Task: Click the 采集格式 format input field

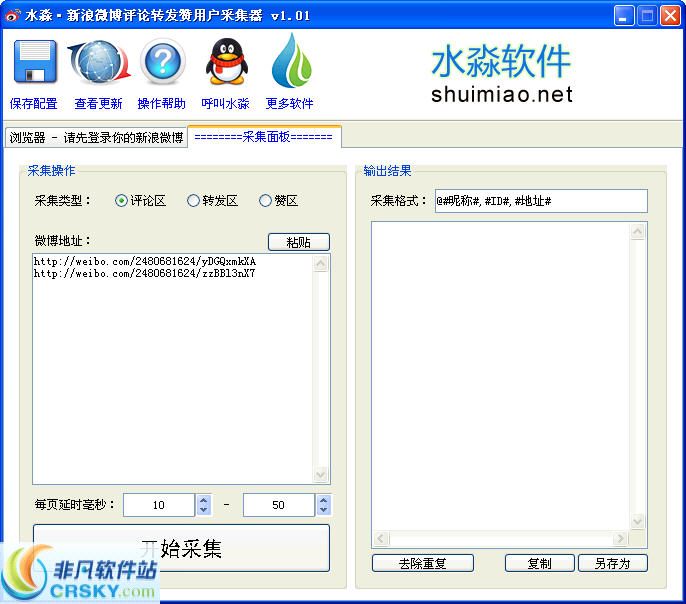Action: point(541,201)
